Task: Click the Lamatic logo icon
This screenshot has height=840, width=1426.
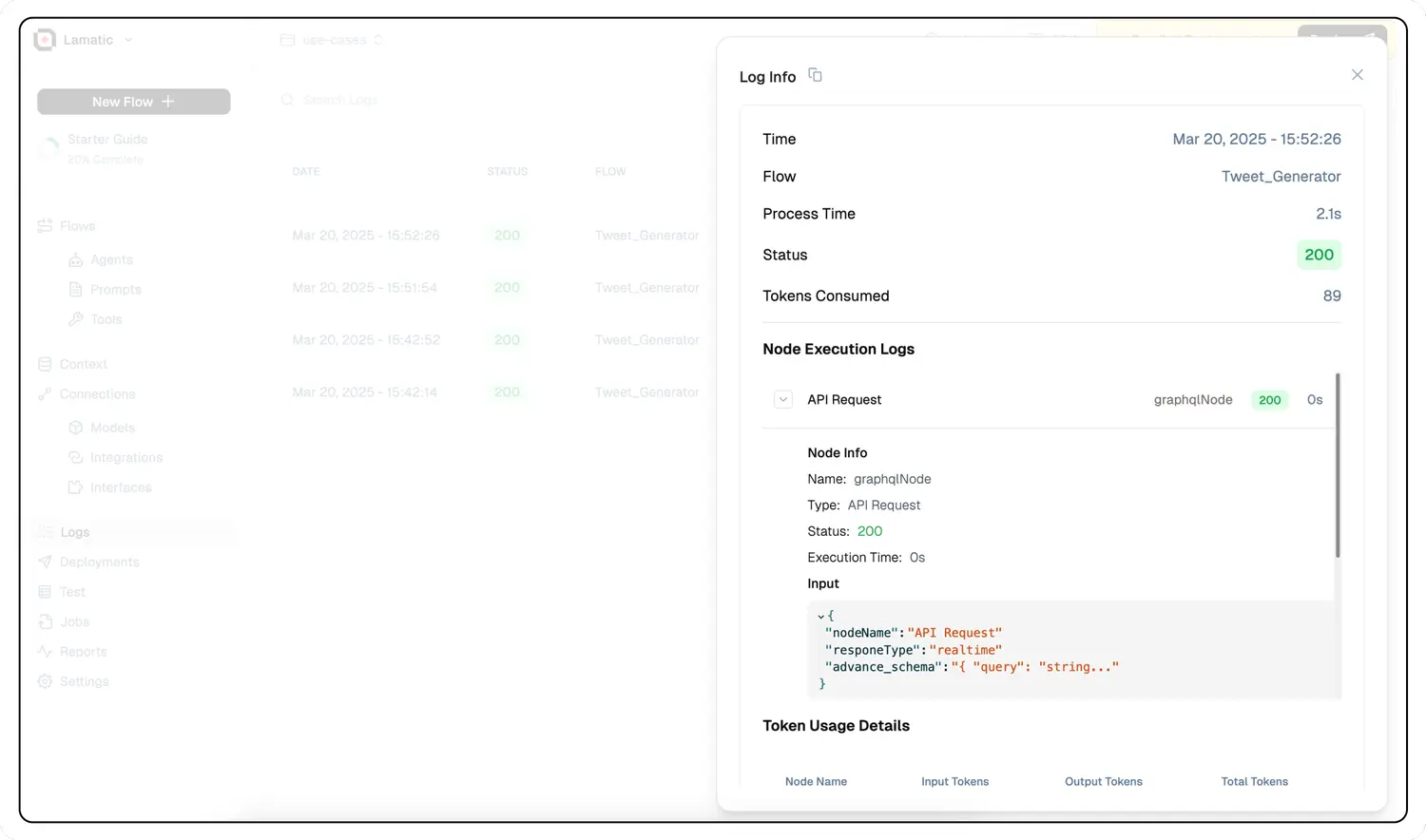Action: tap(45, 40)
